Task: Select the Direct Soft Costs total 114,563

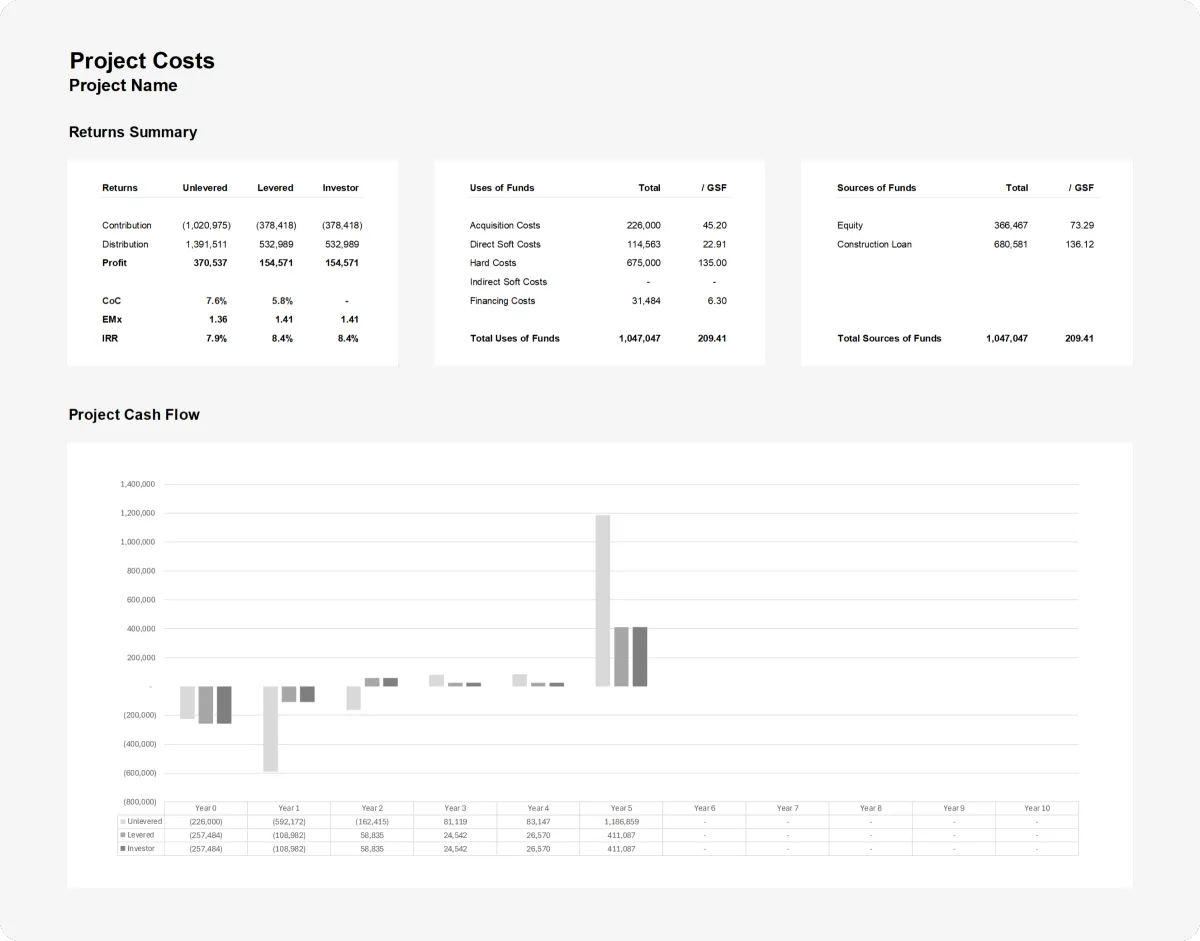Action: pos(644,244)
